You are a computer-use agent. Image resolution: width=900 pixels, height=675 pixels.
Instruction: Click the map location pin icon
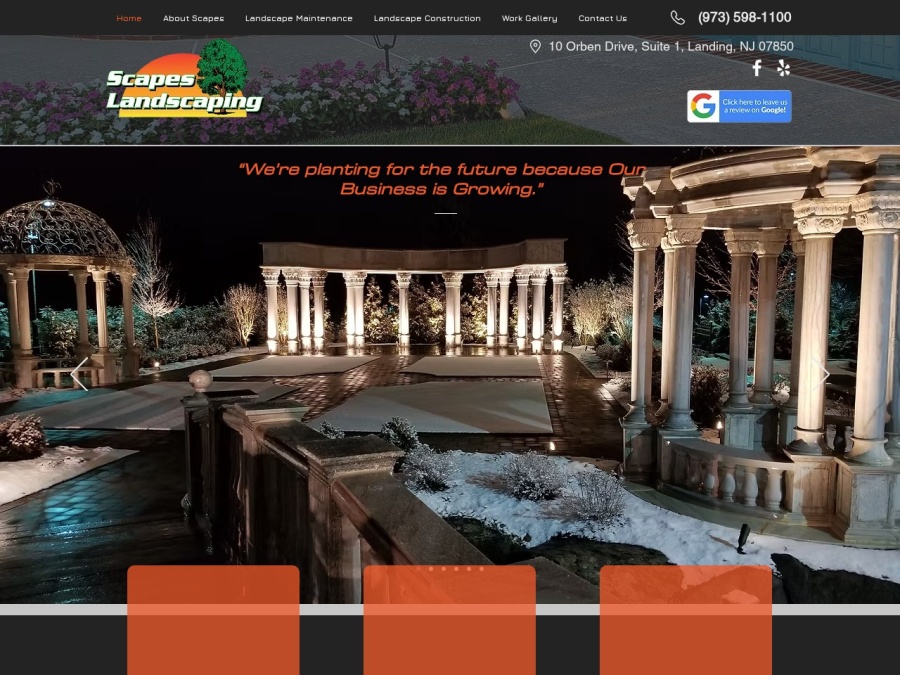(x=535, y=46)
